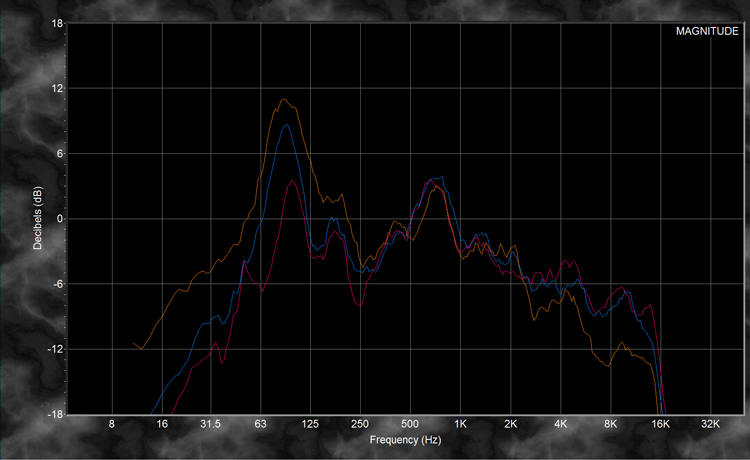Click the orange trace peak near 80 Hz
Image resolution: width=750 pixels, height=460 pixels.
(284, 99)
